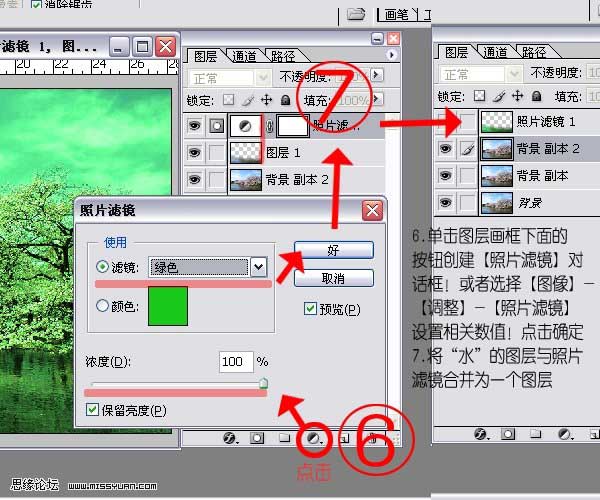The width and height of the screenshot is (600, 500).
Task: Click create adjustment layer icon in left layers panel
Action: pyautogui.click(x=313, y=438)
